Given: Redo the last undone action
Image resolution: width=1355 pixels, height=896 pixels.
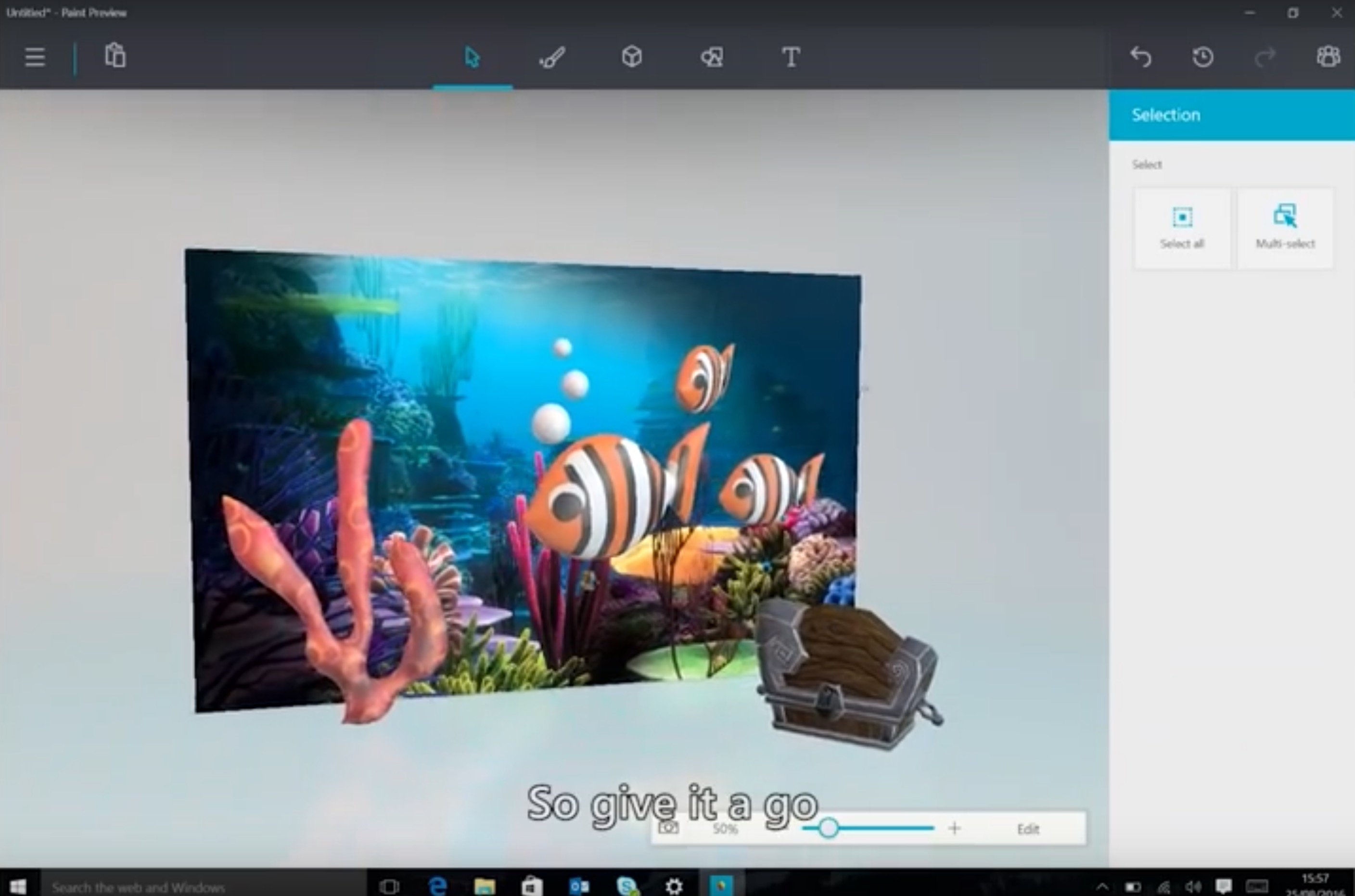Looking at the screenshot, I should click(x=1265, y=57).
